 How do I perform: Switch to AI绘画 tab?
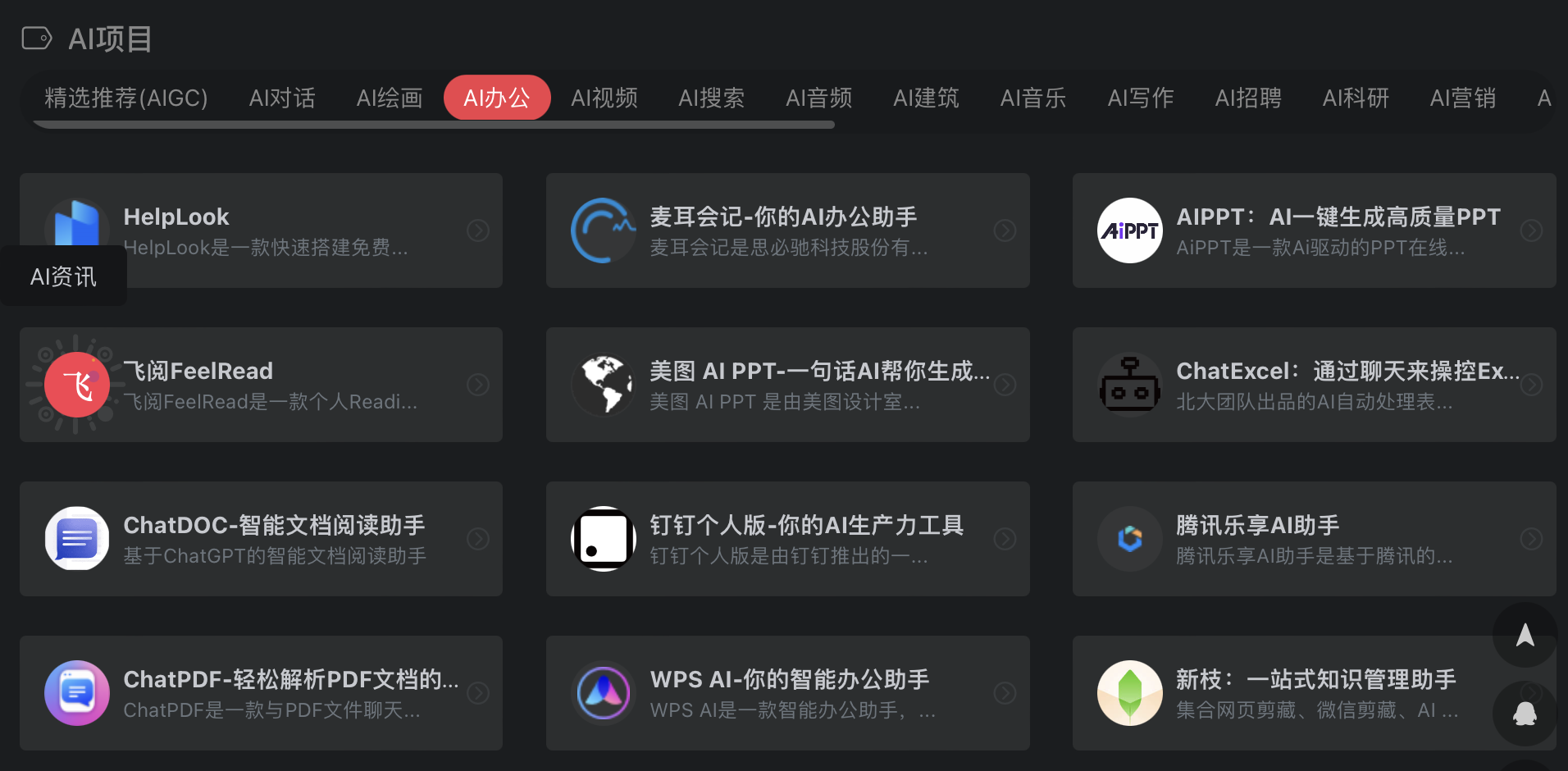tap(390, 98)
